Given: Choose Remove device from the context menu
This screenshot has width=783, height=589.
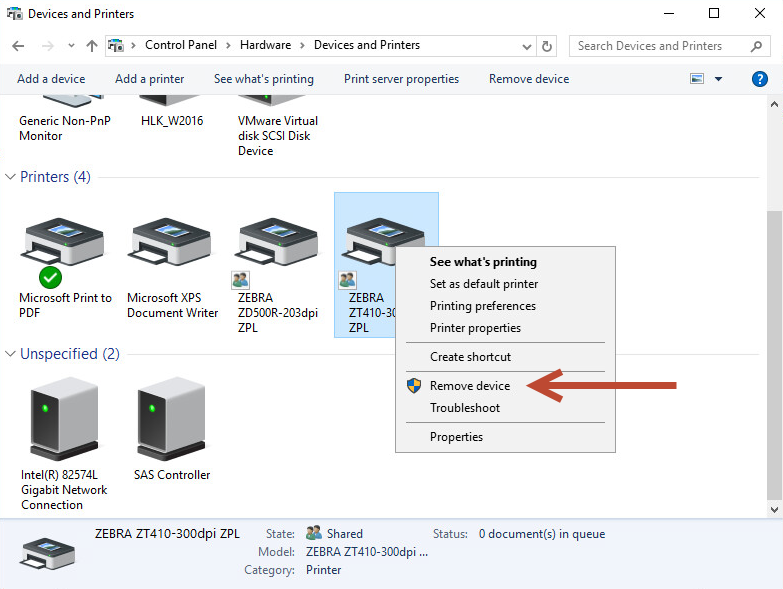Looking at the screenshot, I should pos(469,386).
